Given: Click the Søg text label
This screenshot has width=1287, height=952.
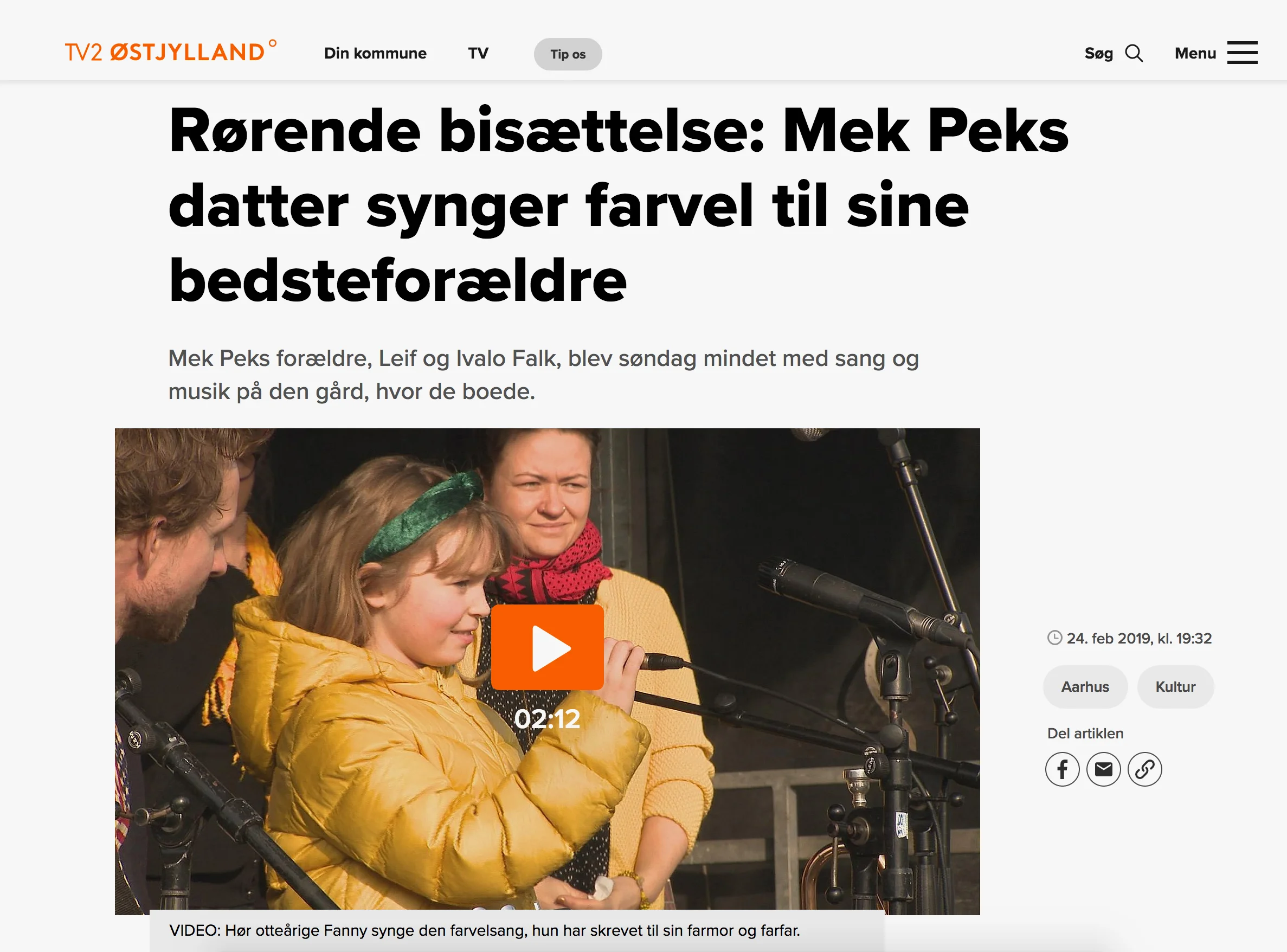Looking at the screenshot, I should pos(1099,54).
